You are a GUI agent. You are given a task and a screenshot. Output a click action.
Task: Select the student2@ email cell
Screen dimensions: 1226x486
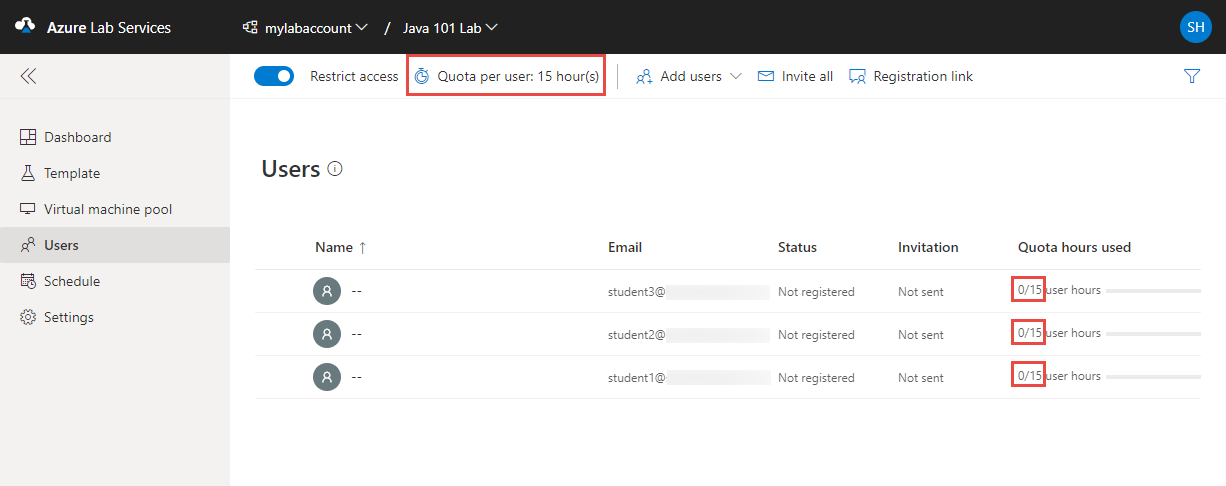[x=689, y=335]
